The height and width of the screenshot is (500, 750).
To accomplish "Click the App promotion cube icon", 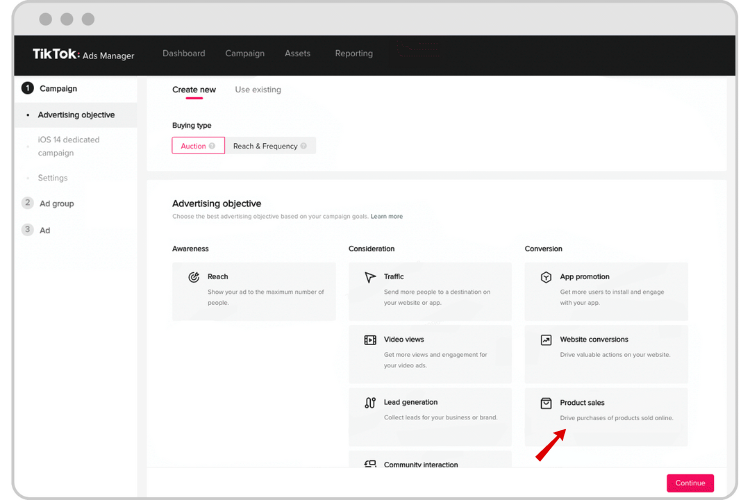I will click(546, 277).
